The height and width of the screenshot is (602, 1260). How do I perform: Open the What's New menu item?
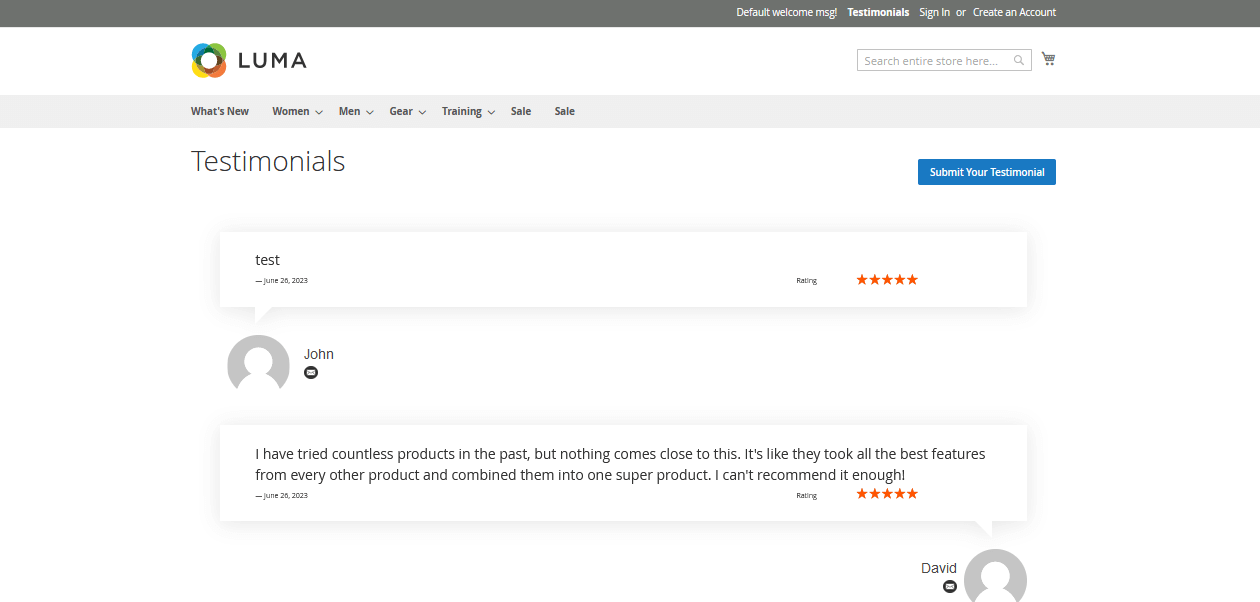tap(220, 112)
